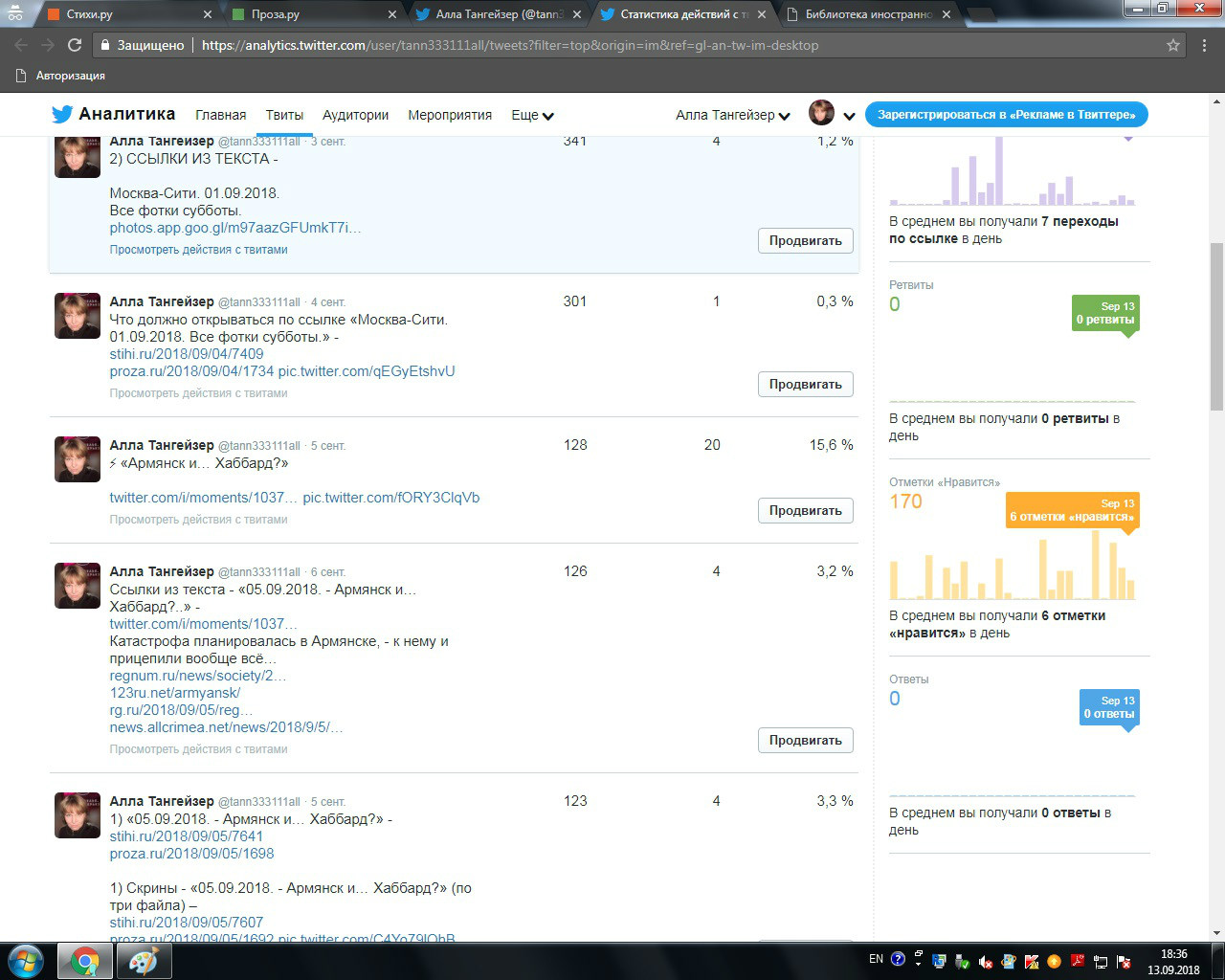The width and height of the screenshot is (1225, 980).
Task: Click the EN language indicator in the tray
Action: 876,959
